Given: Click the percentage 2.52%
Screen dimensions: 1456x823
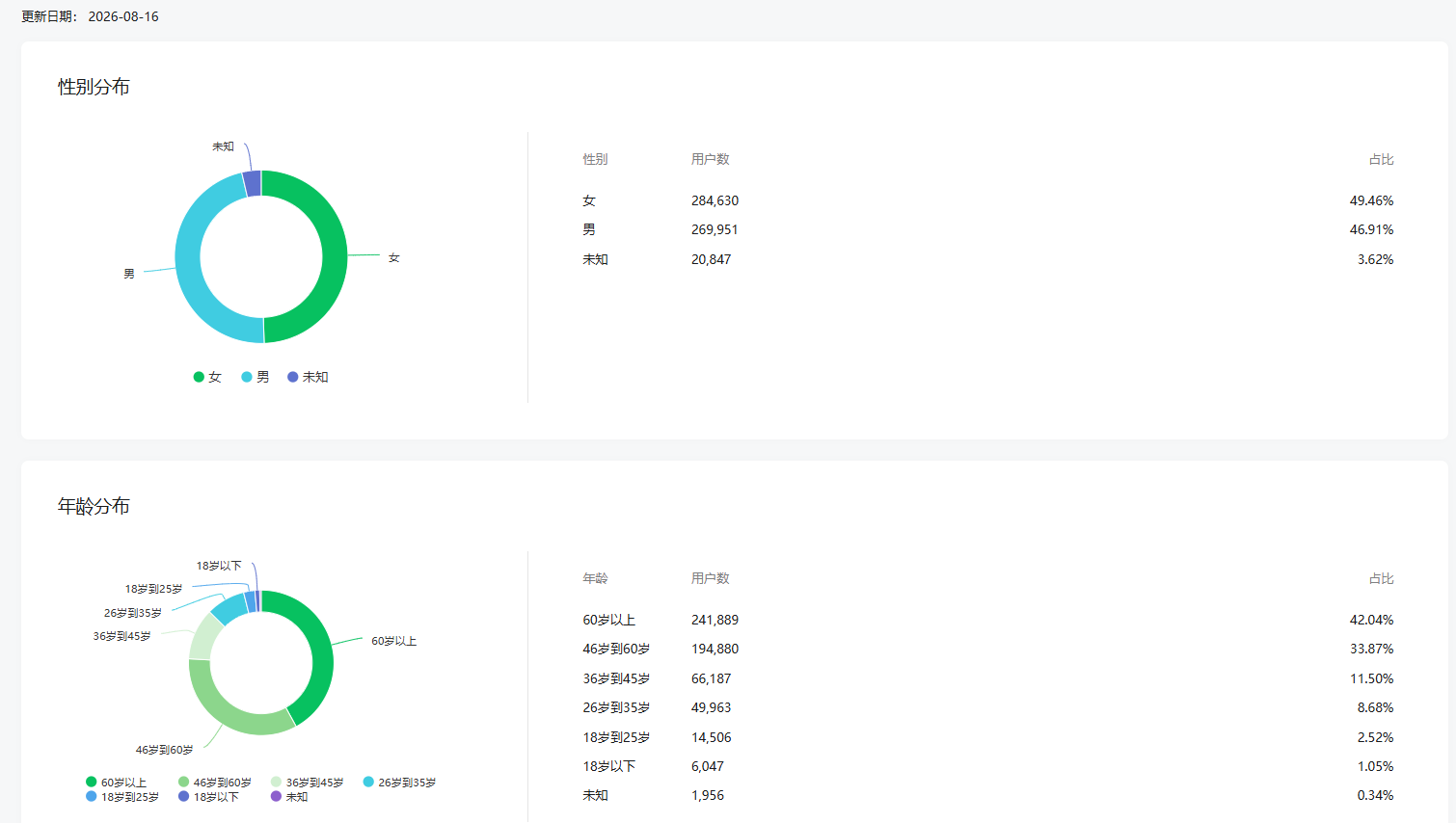Looking at the screenshot, I should click(1375, 737).
